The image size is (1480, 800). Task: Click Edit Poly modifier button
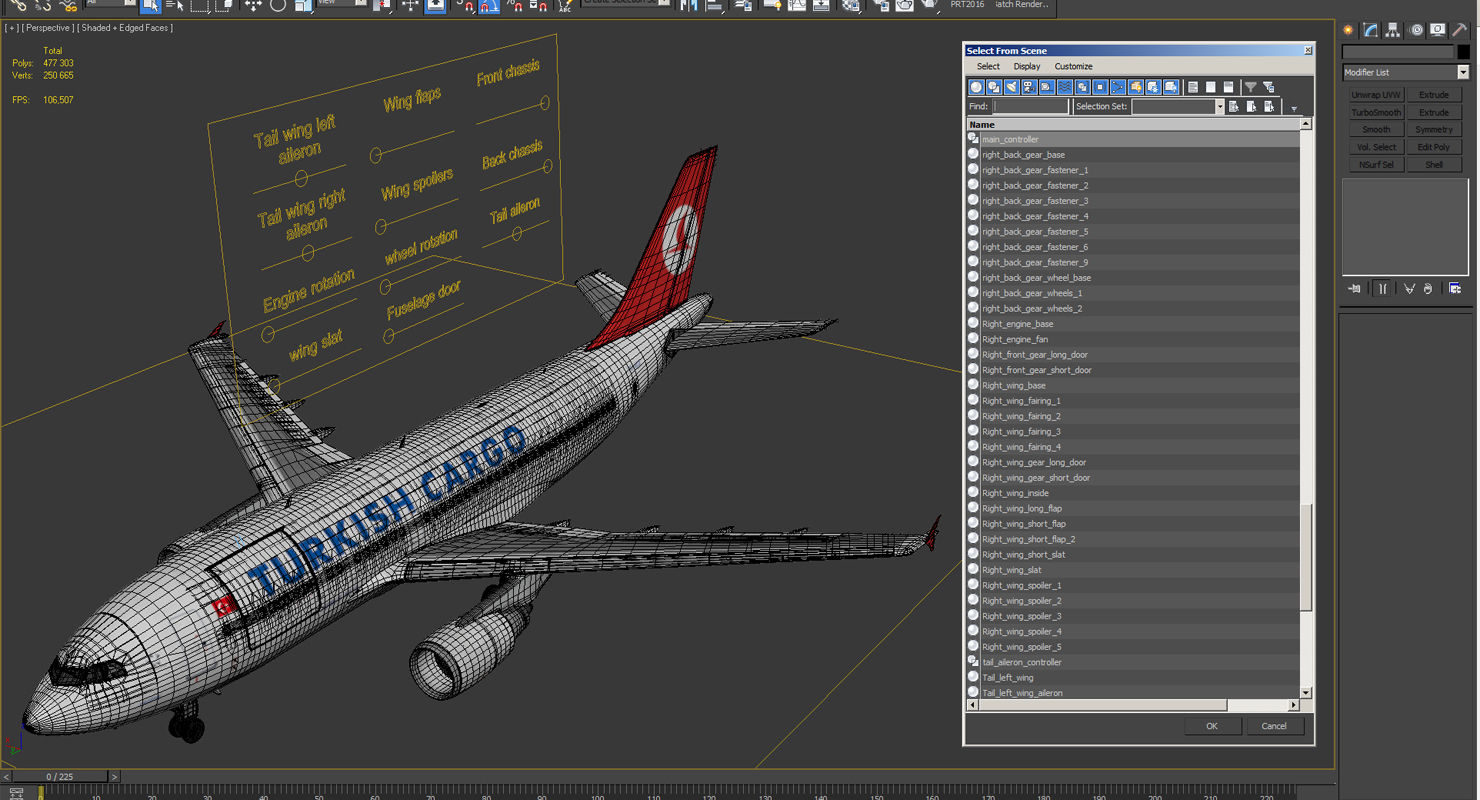click(1434, 147)
